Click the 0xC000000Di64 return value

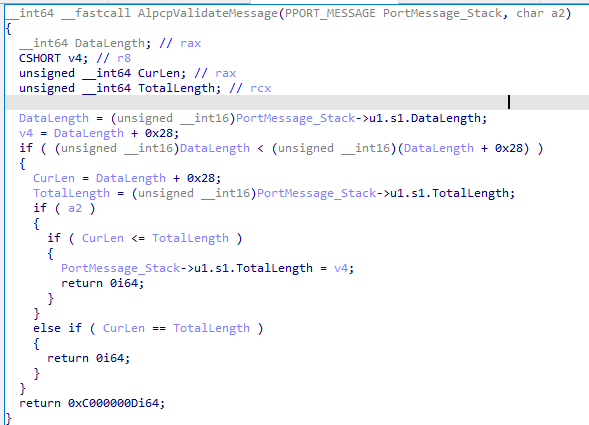113,403
